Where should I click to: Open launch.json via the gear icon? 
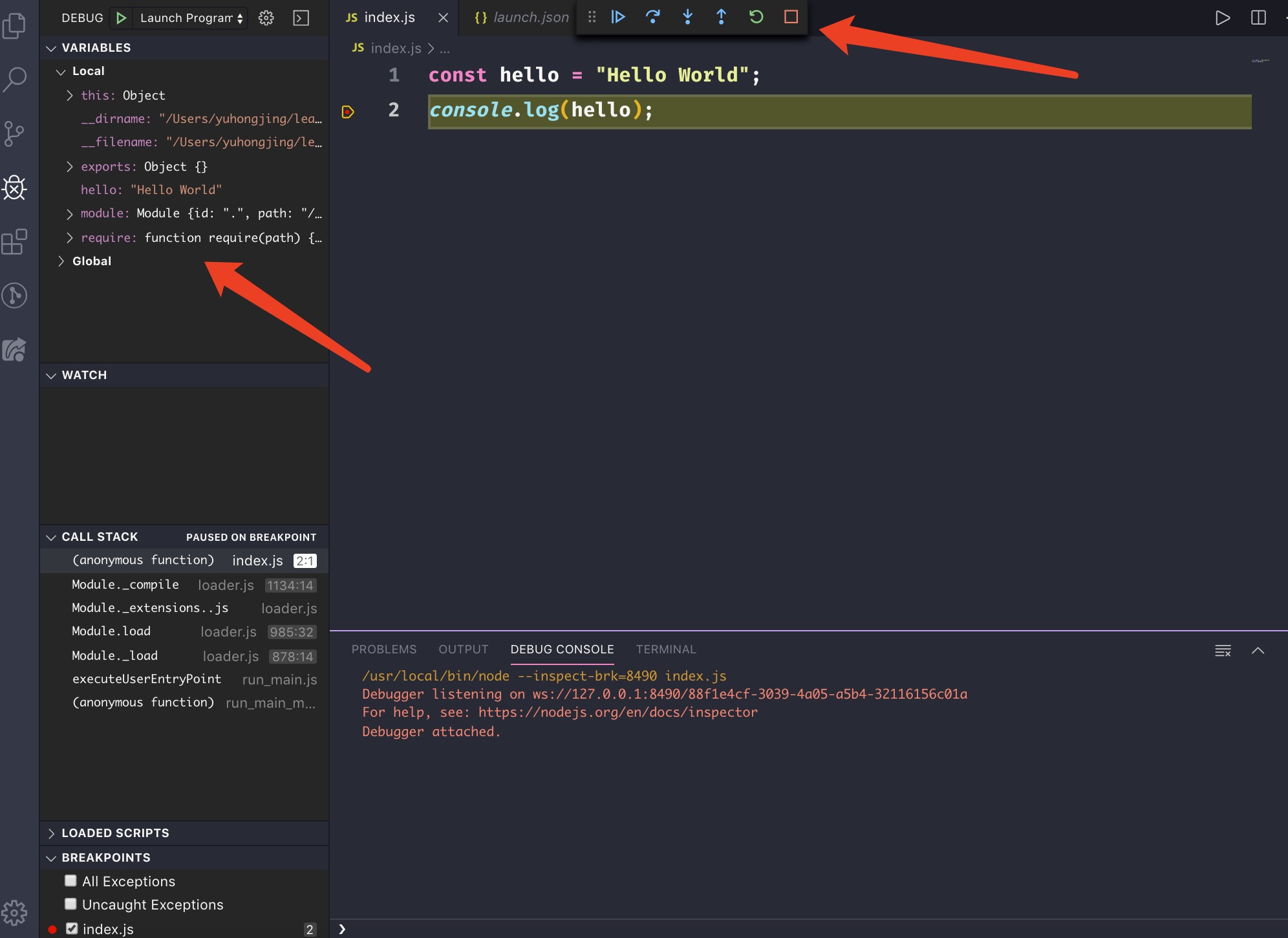pos(266,18)
